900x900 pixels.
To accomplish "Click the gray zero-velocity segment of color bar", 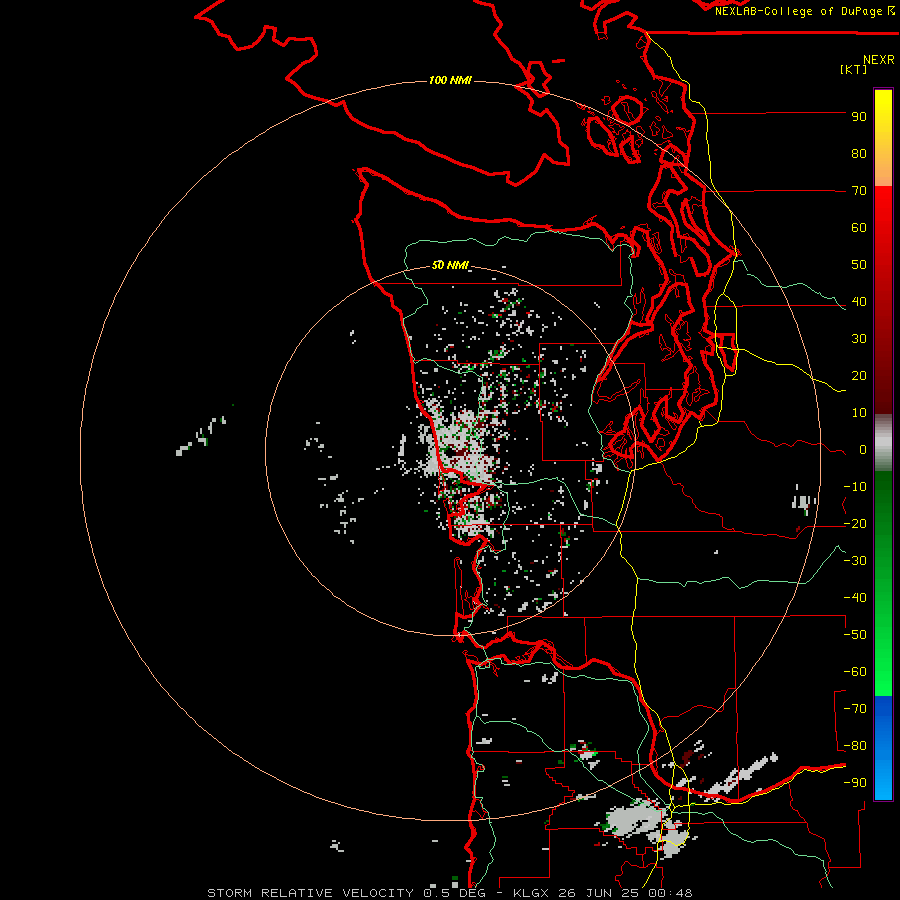I will [x=883, y=443].
